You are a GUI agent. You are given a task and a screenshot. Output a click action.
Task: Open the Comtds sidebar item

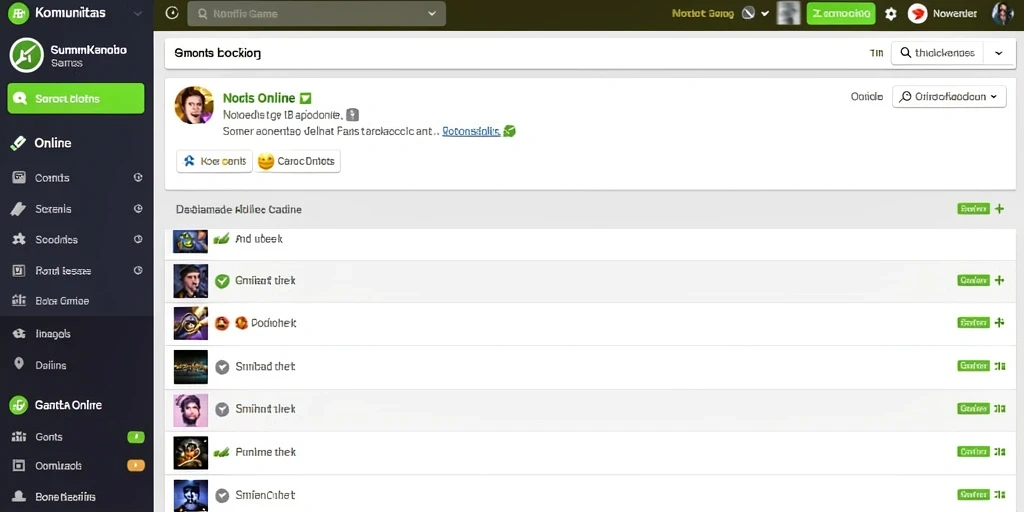pos(52,178)
